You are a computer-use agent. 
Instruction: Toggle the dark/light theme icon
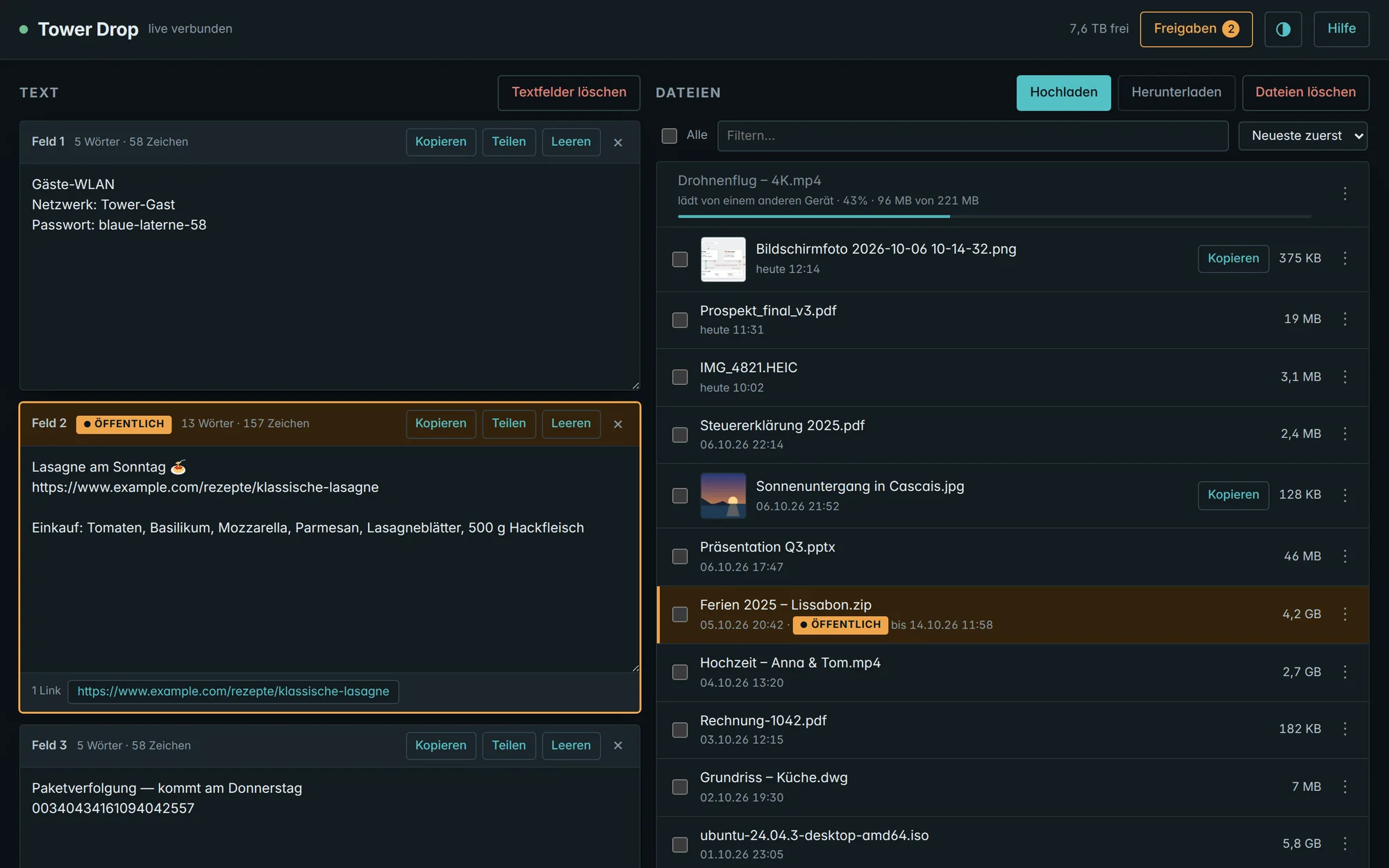click(1283, 29)
